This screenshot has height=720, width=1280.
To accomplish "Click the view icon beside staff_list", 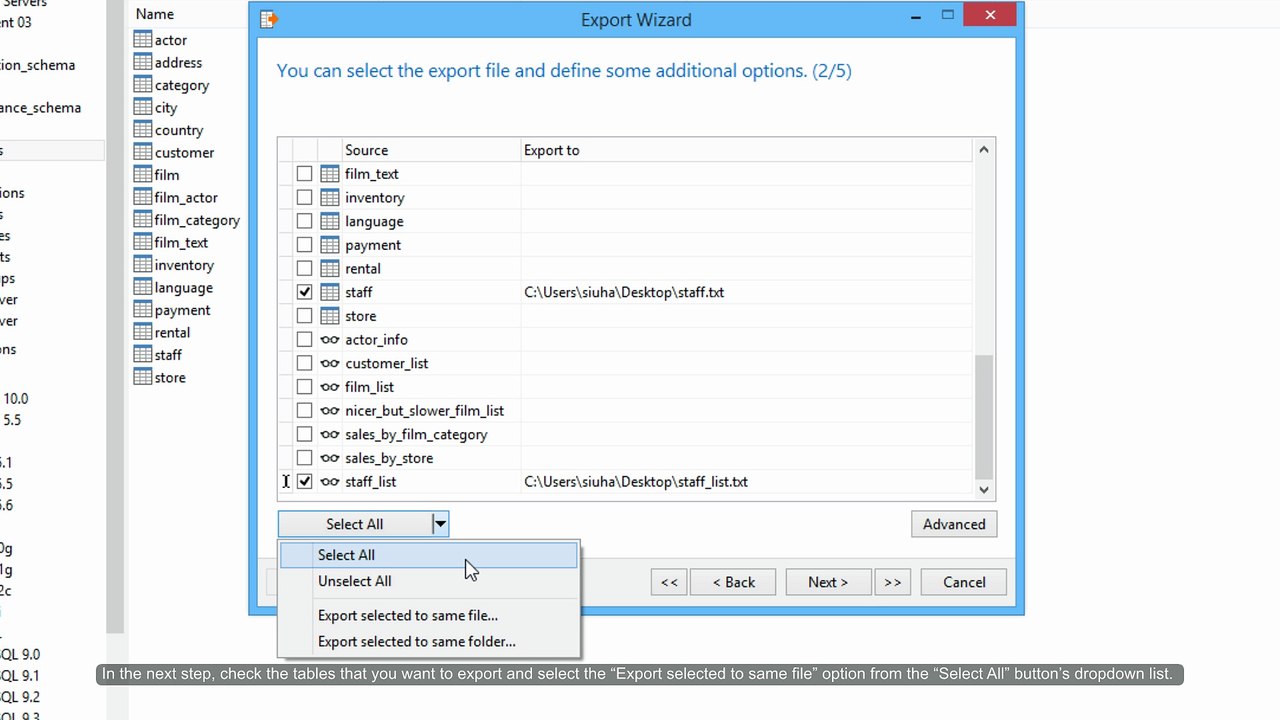I will click(330, 482).
